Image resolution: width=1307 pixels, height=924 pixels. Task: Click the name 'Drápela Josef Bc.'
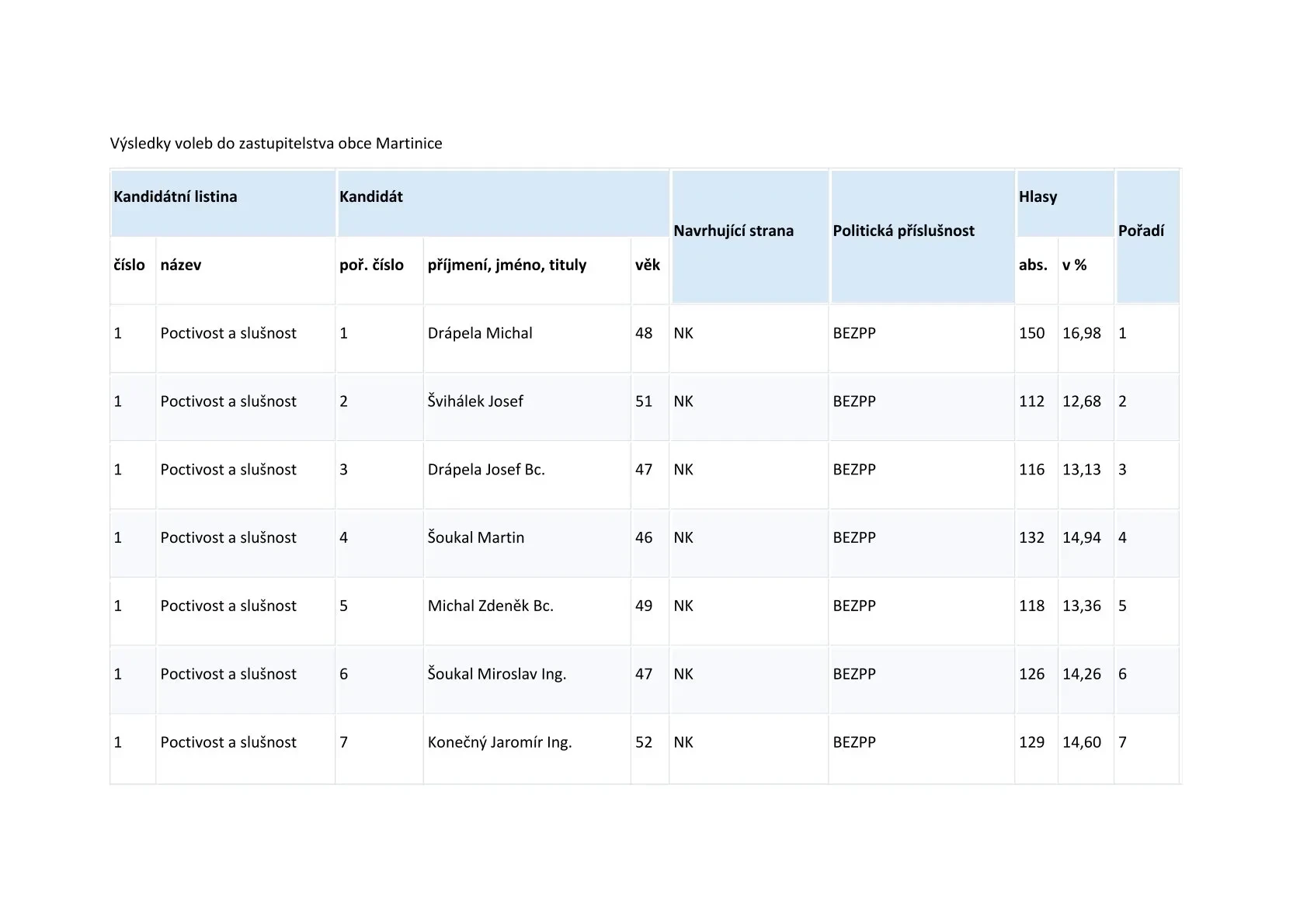point(486,470)
